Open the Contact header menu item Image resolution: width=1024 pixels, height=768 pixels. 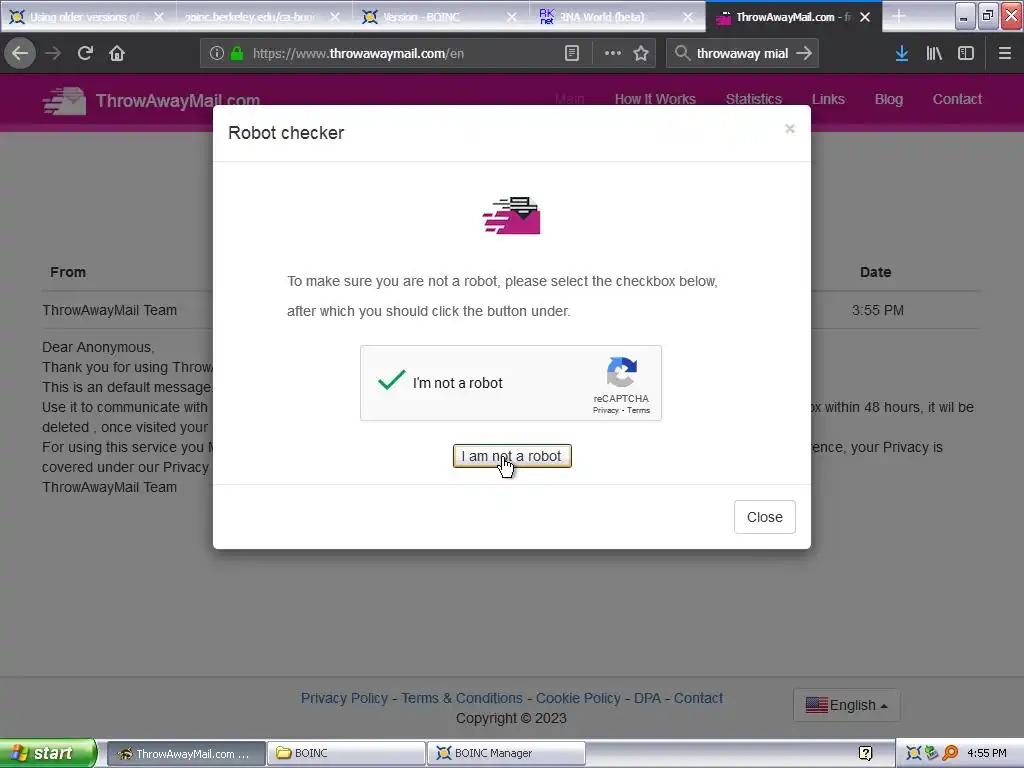[957, 99]
